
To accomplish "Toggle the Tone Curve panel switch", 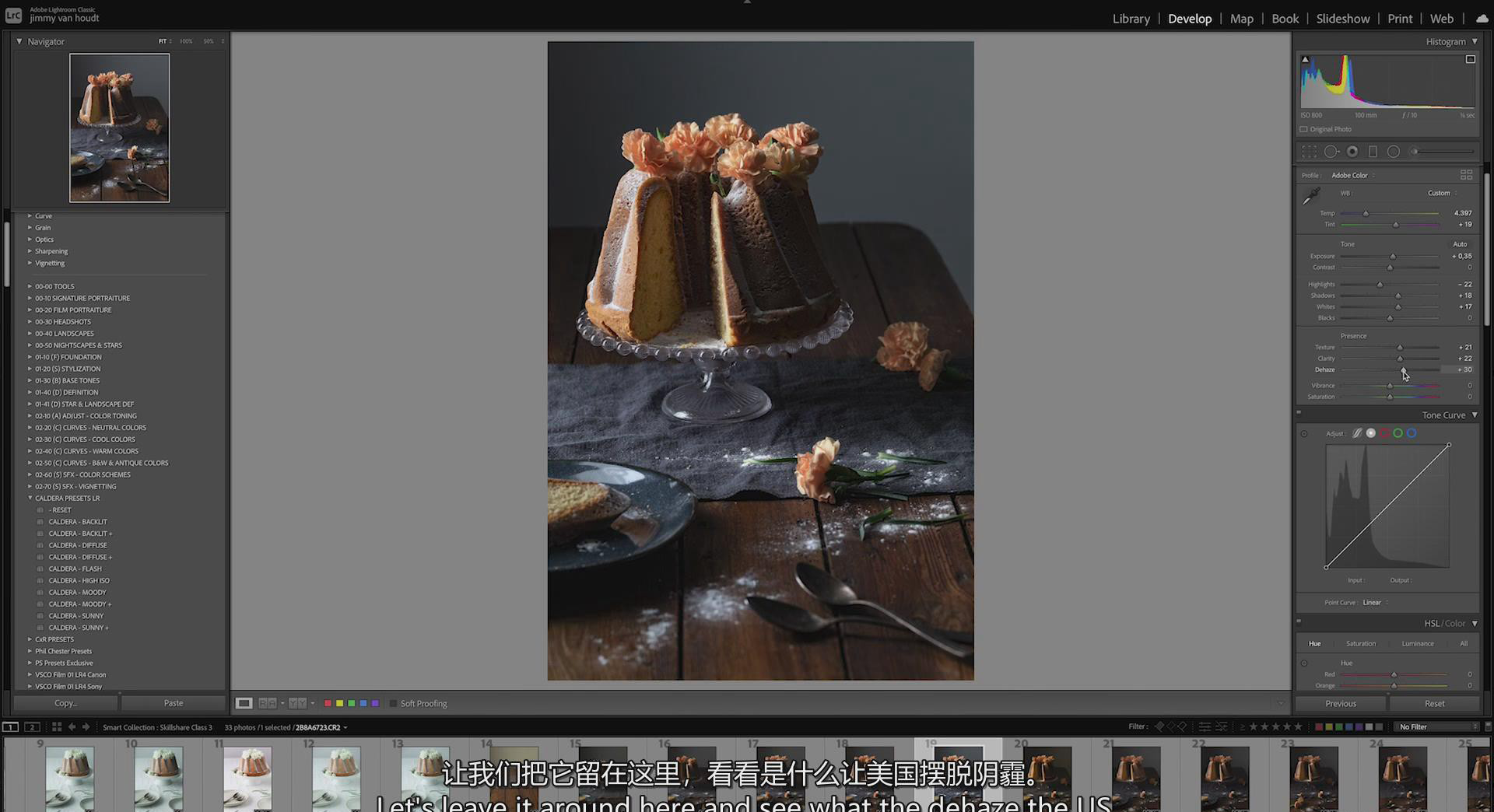I will click(x=1299, y=413).
